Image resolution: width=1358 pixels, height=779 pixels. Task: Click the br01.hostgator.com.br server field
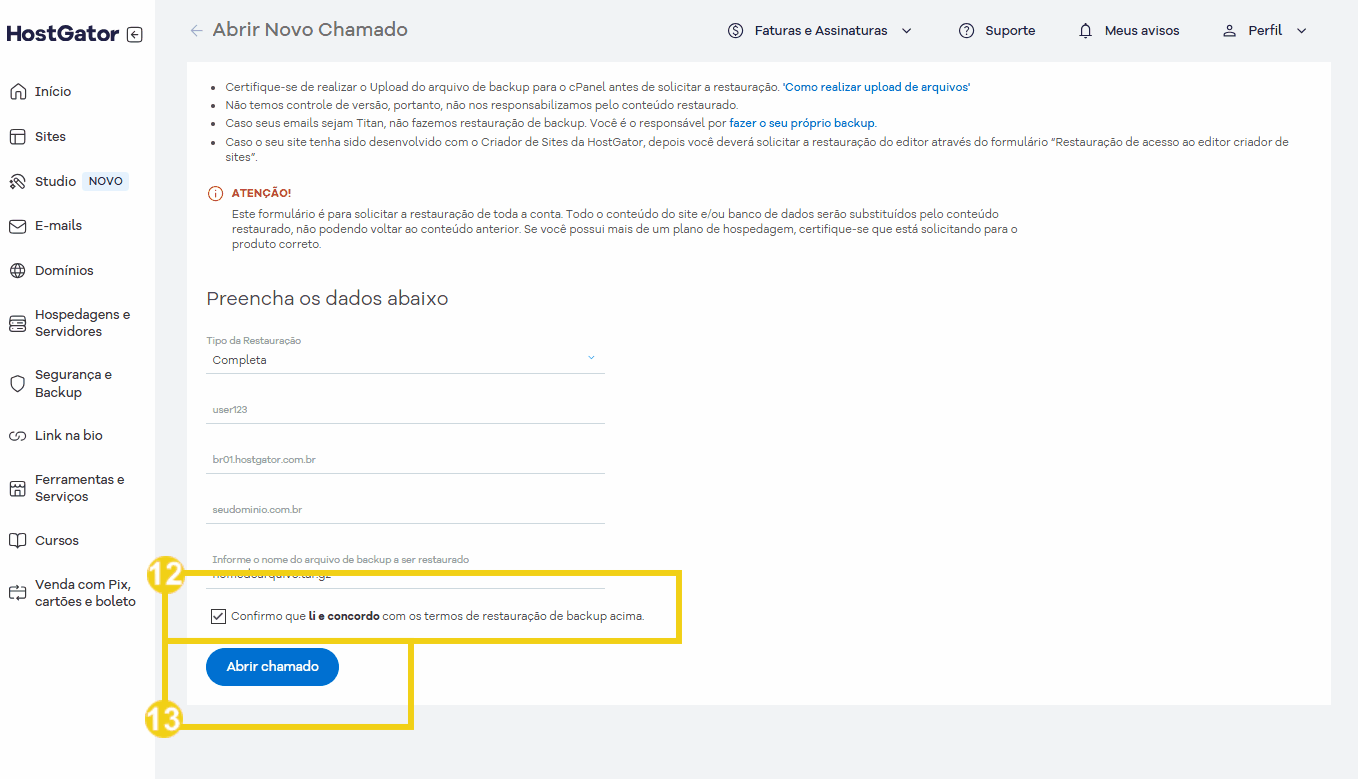[x=405, y=460]
